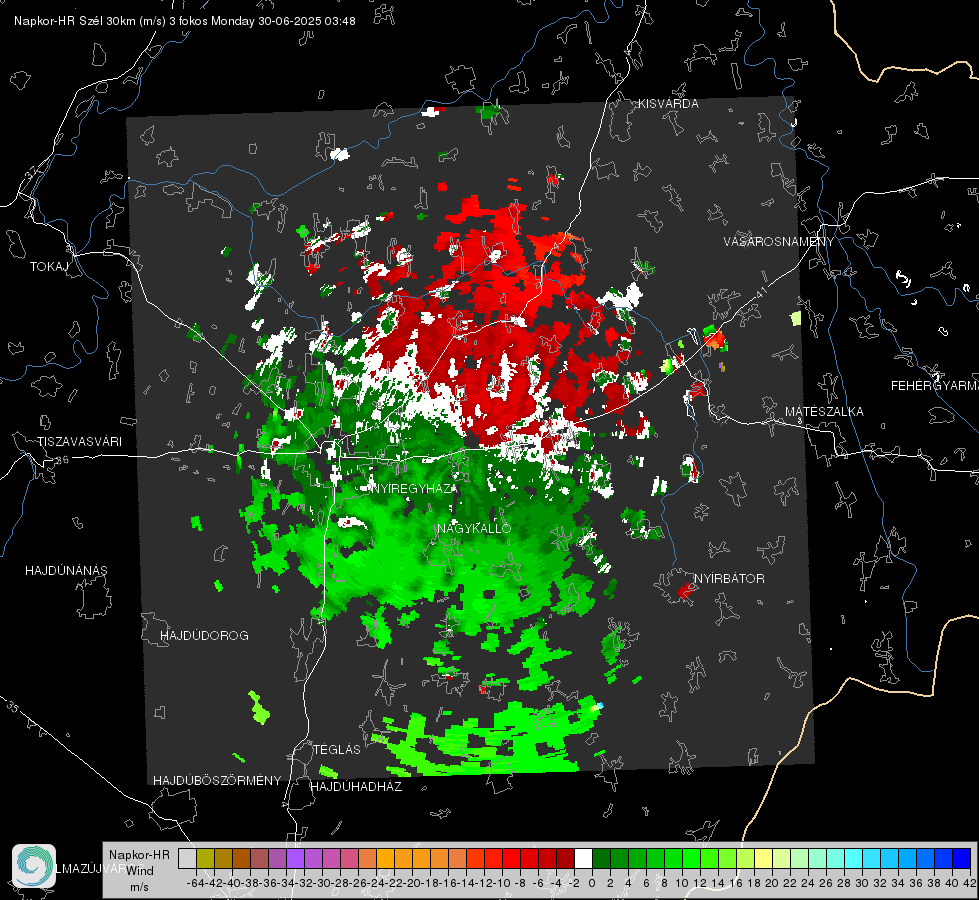Click road number 41 near Vásárosnamény road
The width and height of the screenshot is (979, 900).
coord(760,291)
